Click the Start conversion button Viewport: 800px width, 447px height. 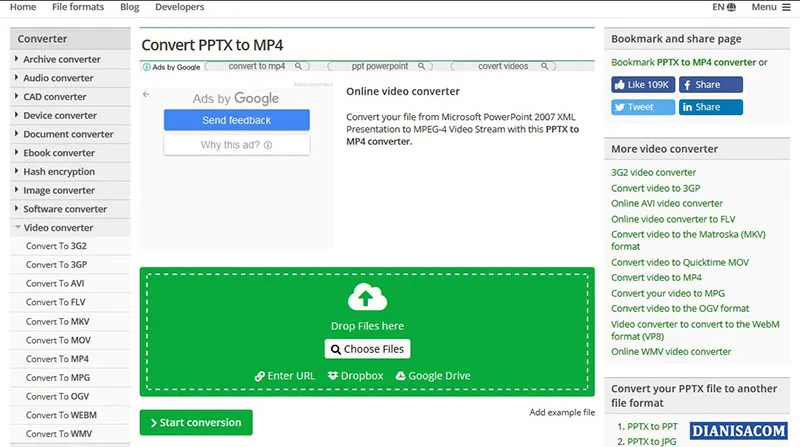[196, 422]
